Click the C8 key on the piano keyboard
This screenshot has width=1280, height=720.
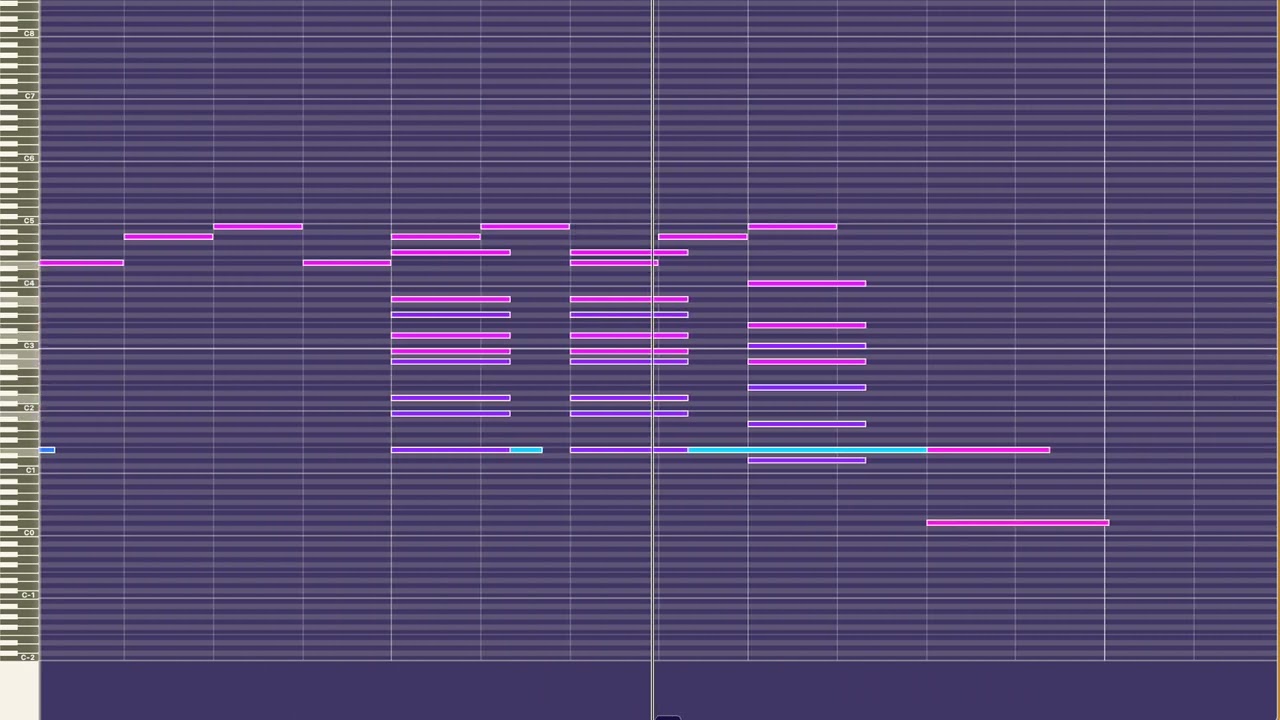point(20,35)
